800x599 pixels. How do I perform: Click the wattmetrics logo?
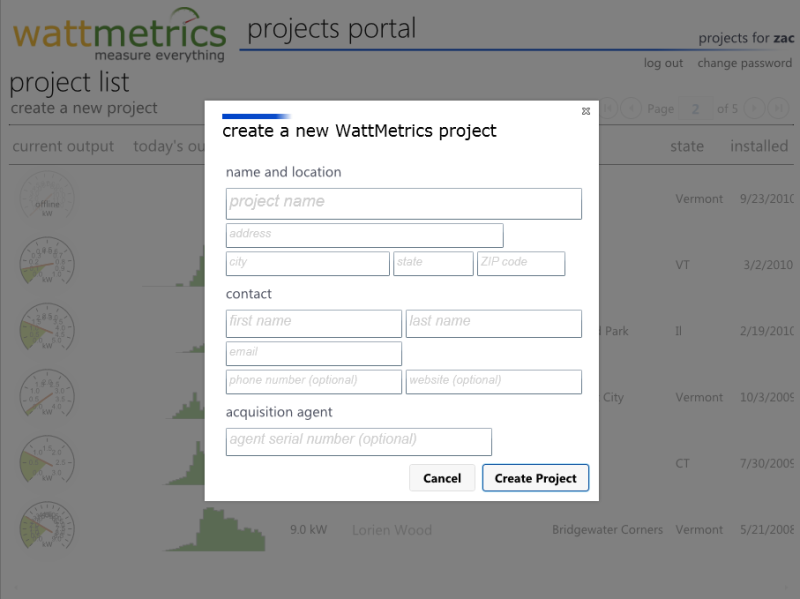point(119,34)
